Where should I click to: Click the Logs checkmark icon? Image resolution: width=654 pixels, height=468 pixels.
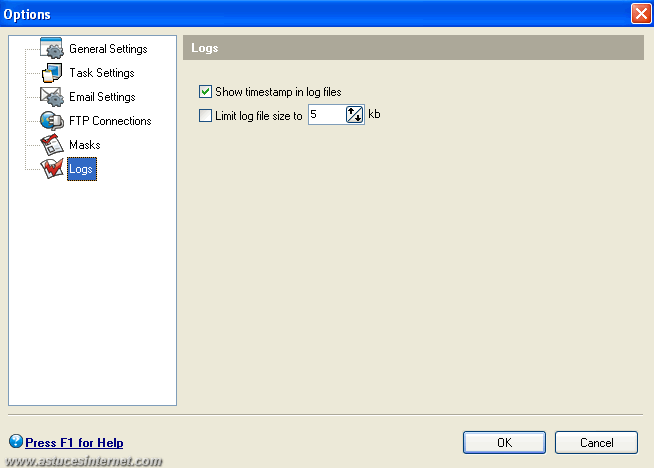52,169
